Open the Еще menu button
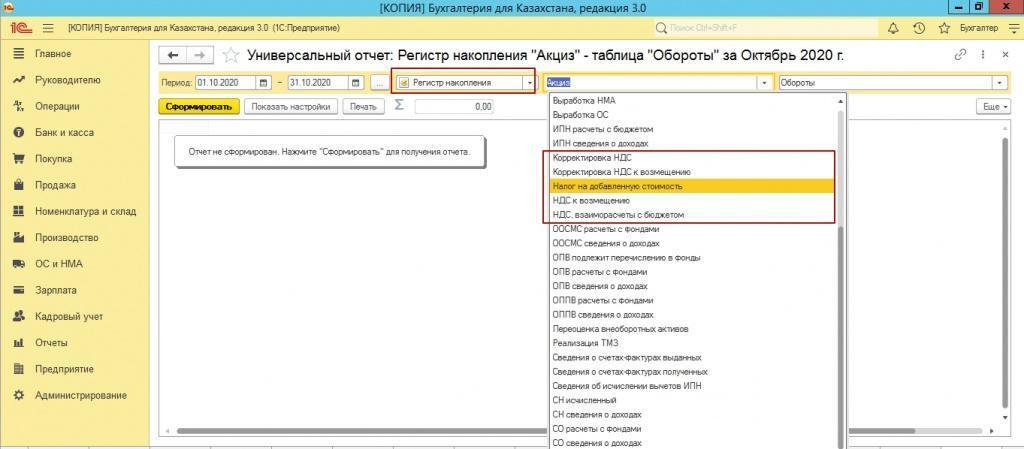This screenshot has height=449, width=1024. pyautogui.click(x=991, y=106)
